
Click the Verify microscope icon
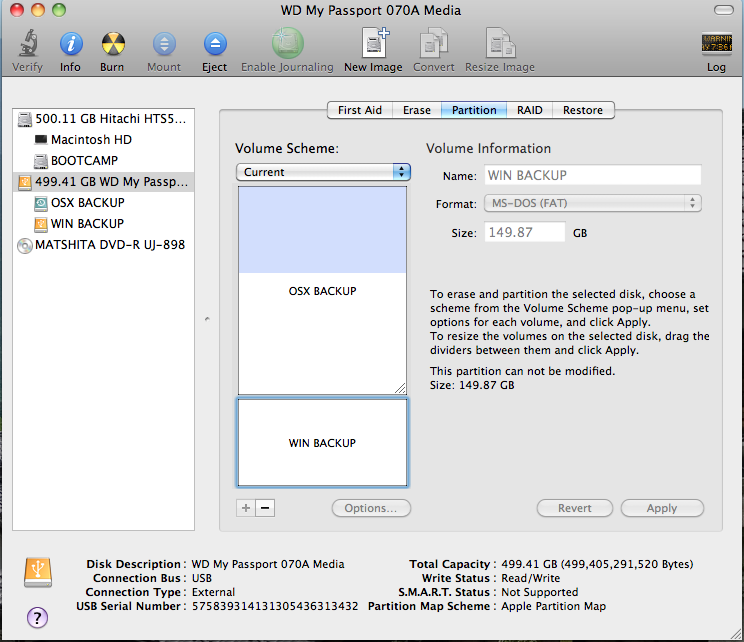[x=28, y=44]
